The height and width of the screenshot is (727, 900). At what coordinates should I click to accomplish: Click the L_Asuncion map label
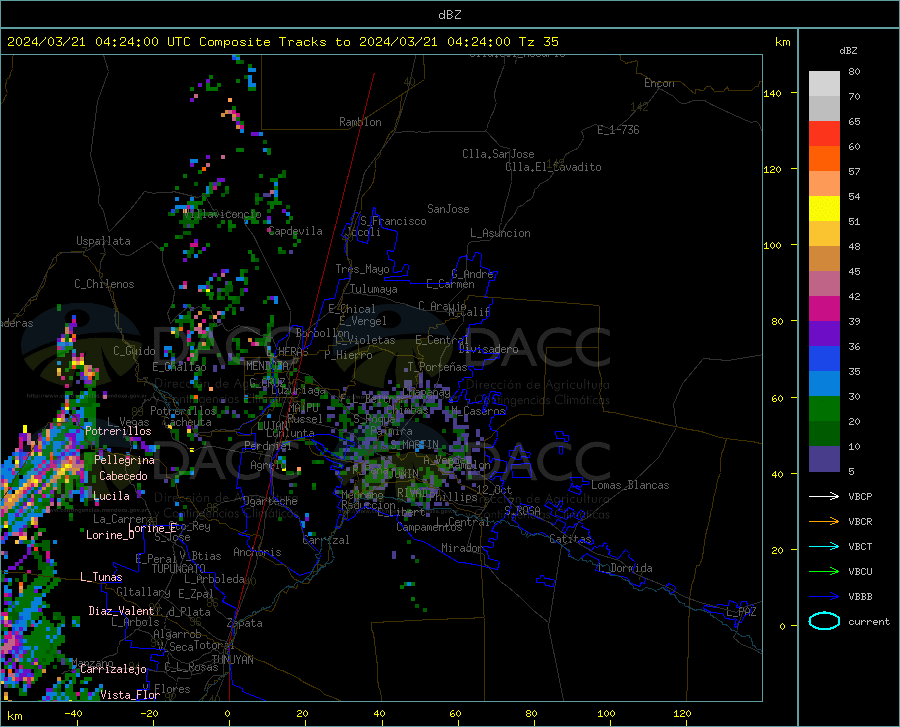point(501,233)
